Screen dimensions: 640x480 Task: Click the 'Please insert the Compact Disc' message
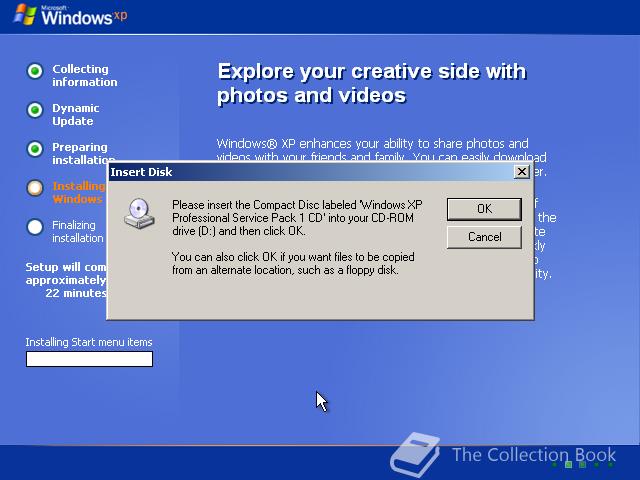tap(297, 218)
